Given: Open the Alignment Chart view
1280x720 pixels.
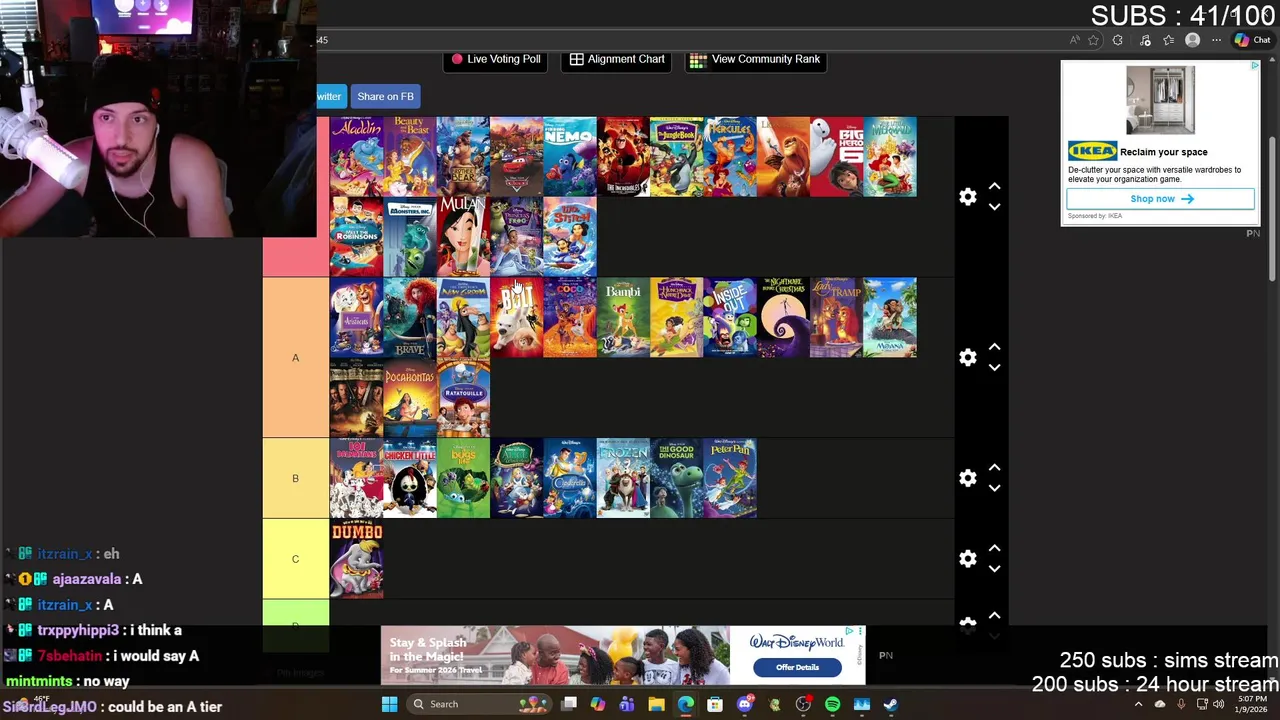Looking at the screenshot, I should [617, 59].
